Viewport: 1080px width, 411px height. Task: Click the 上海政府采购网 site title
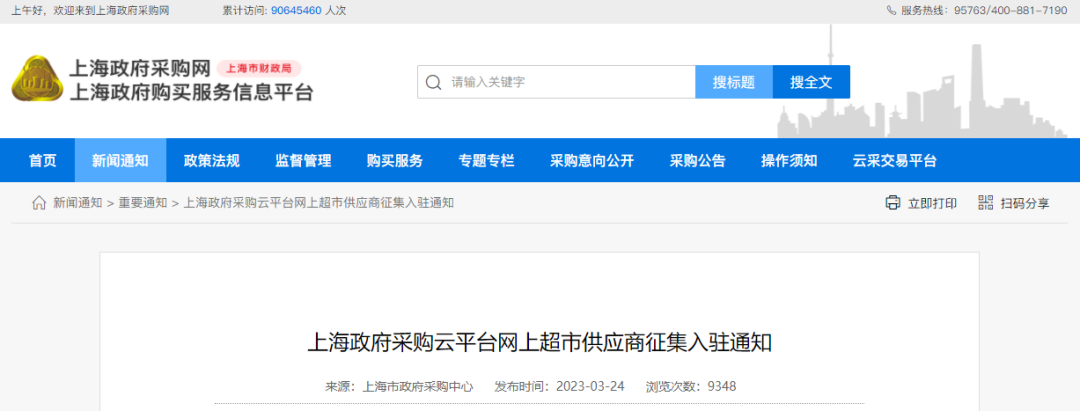click(139, 68)
